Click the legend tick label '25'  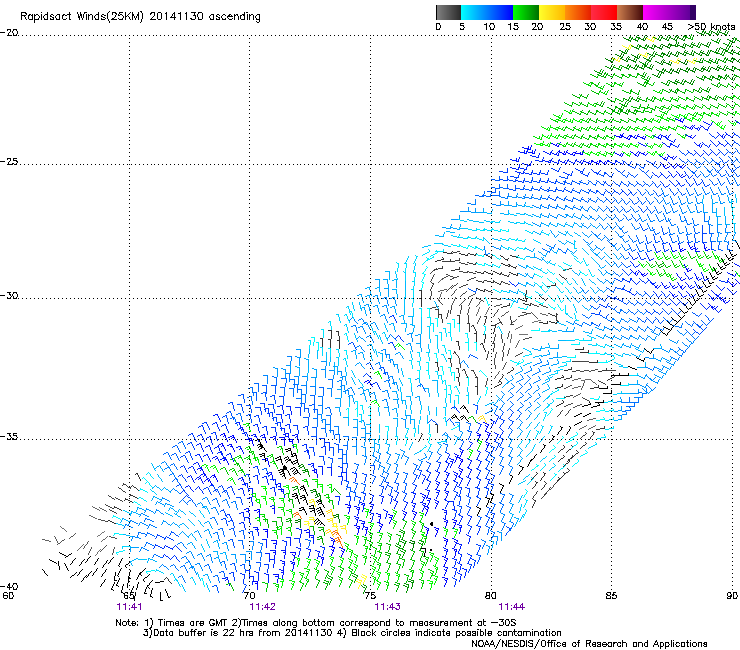(x=565, y=27)
